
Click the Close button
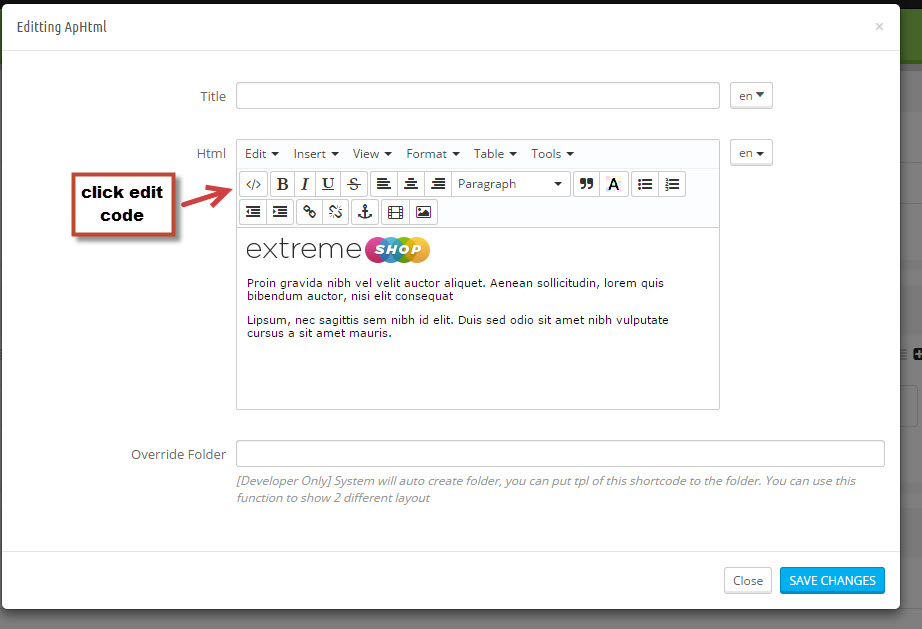(x=748, y=581)
